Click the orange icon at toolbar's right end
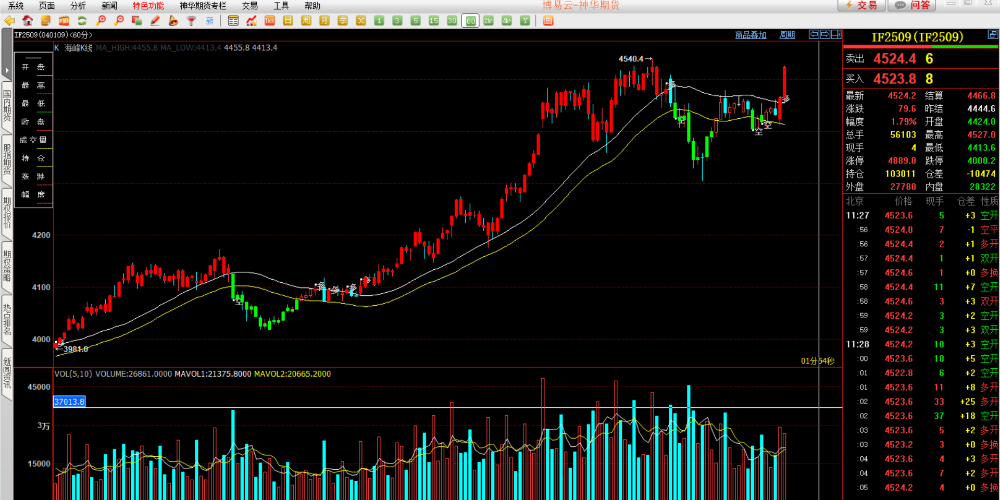Image resolution: width=1000 pixels, height=500 pixels. click(548, 20)
